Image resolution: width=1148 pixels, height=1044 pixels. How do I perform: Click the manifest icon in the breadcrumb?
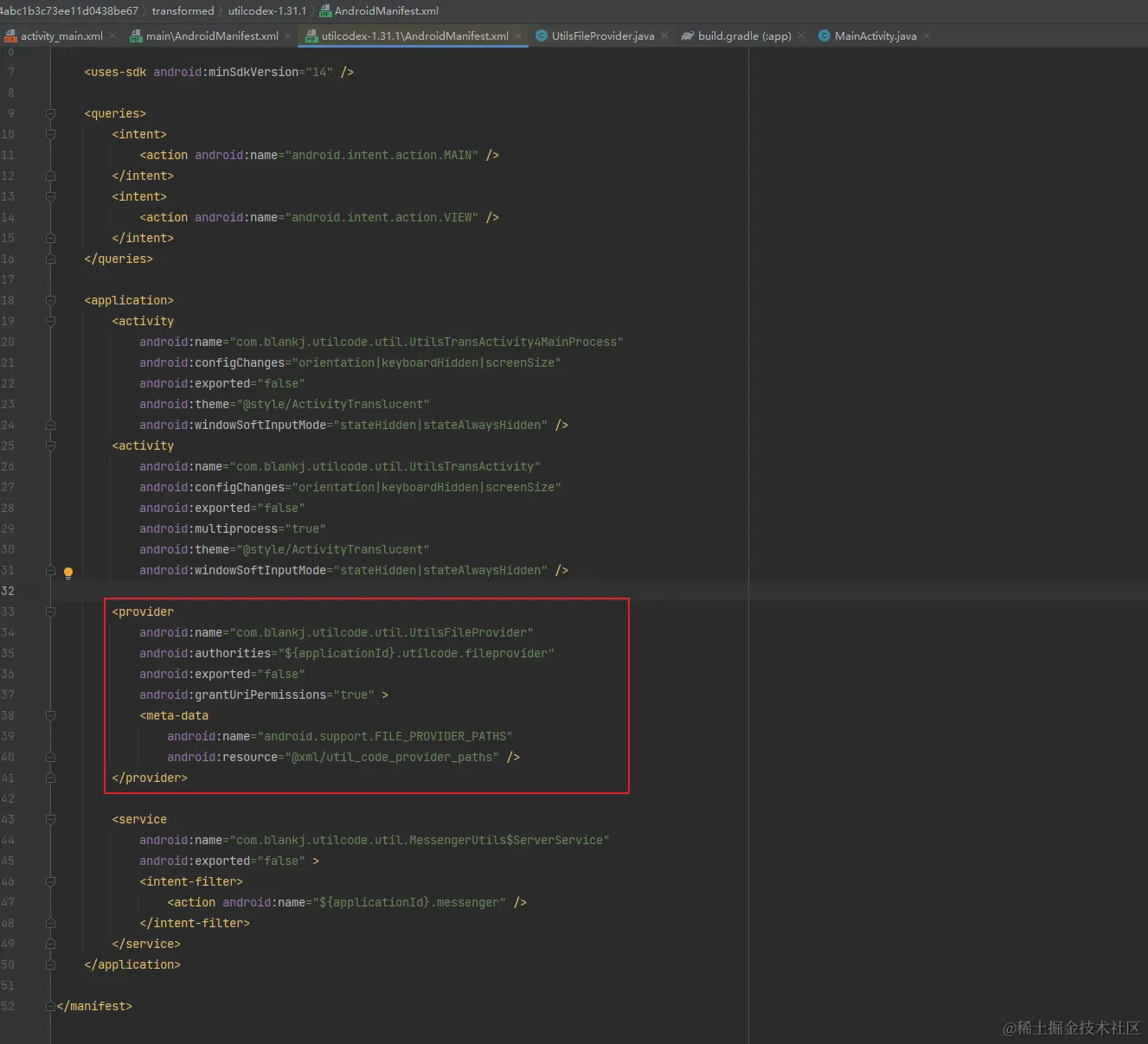click(x=325, y=11)
